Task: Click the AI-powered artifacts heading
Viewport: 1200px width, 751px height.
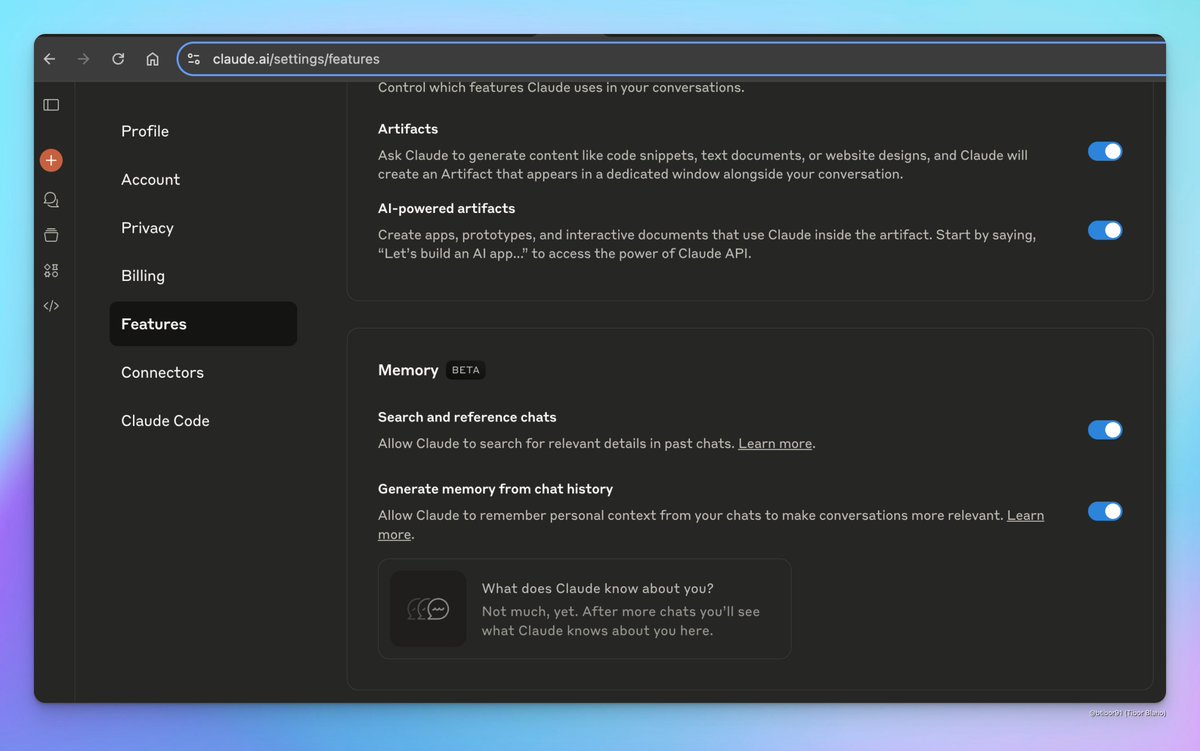Action: (447, 209)
